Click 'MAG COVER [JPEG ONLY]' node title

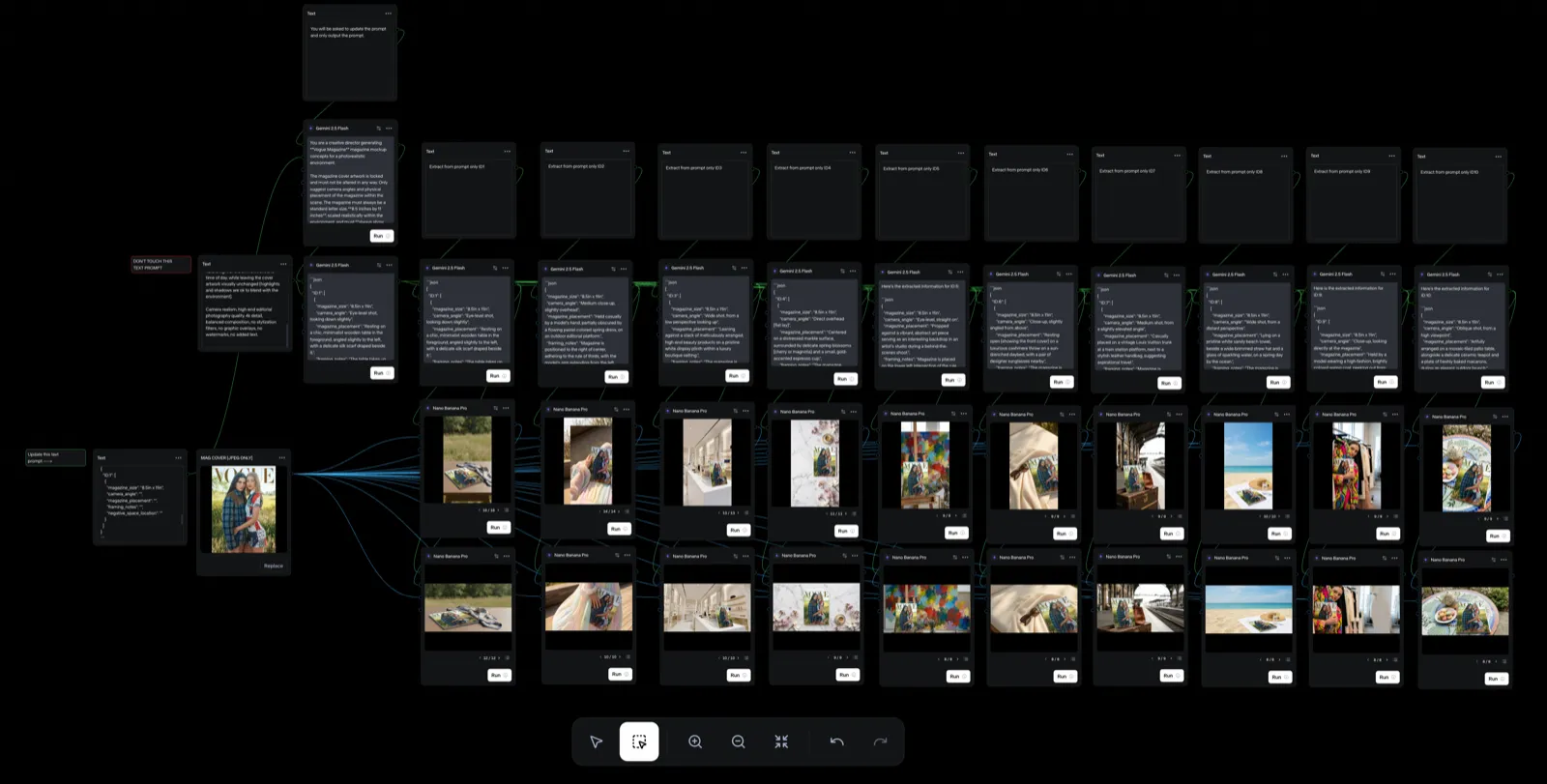pyautogui.click(x=226, y=457)
